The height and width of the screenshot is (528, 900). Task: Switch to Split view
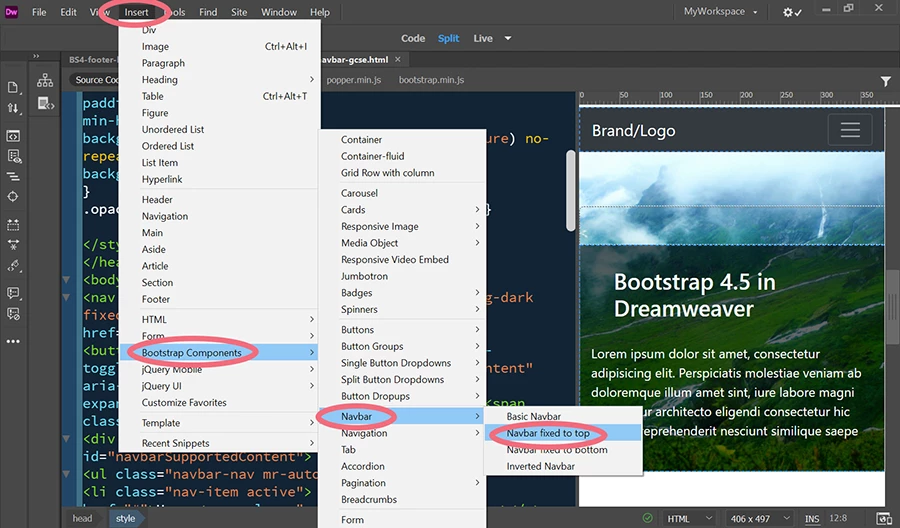[448, 38]
